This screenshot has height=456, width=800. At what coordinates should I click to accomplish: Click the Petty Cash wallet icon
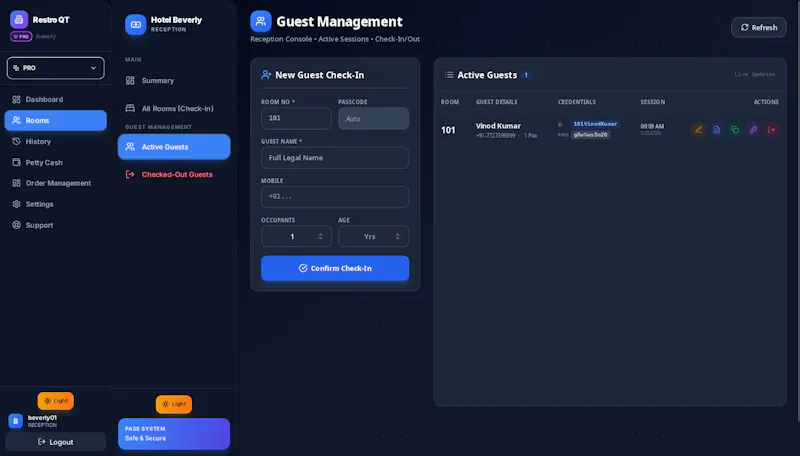point(16,162)
